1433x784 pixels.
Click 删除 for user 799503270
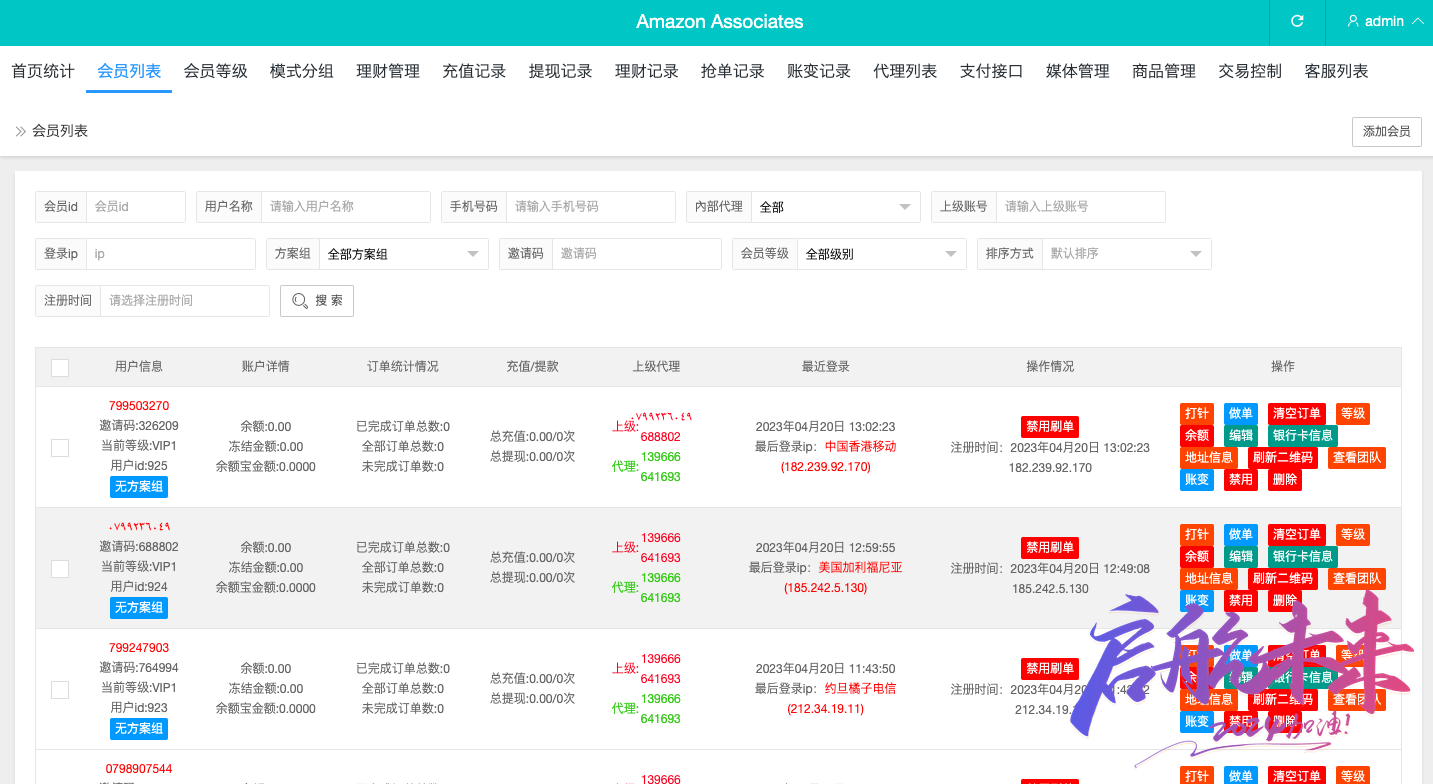tap(1285, 480)
